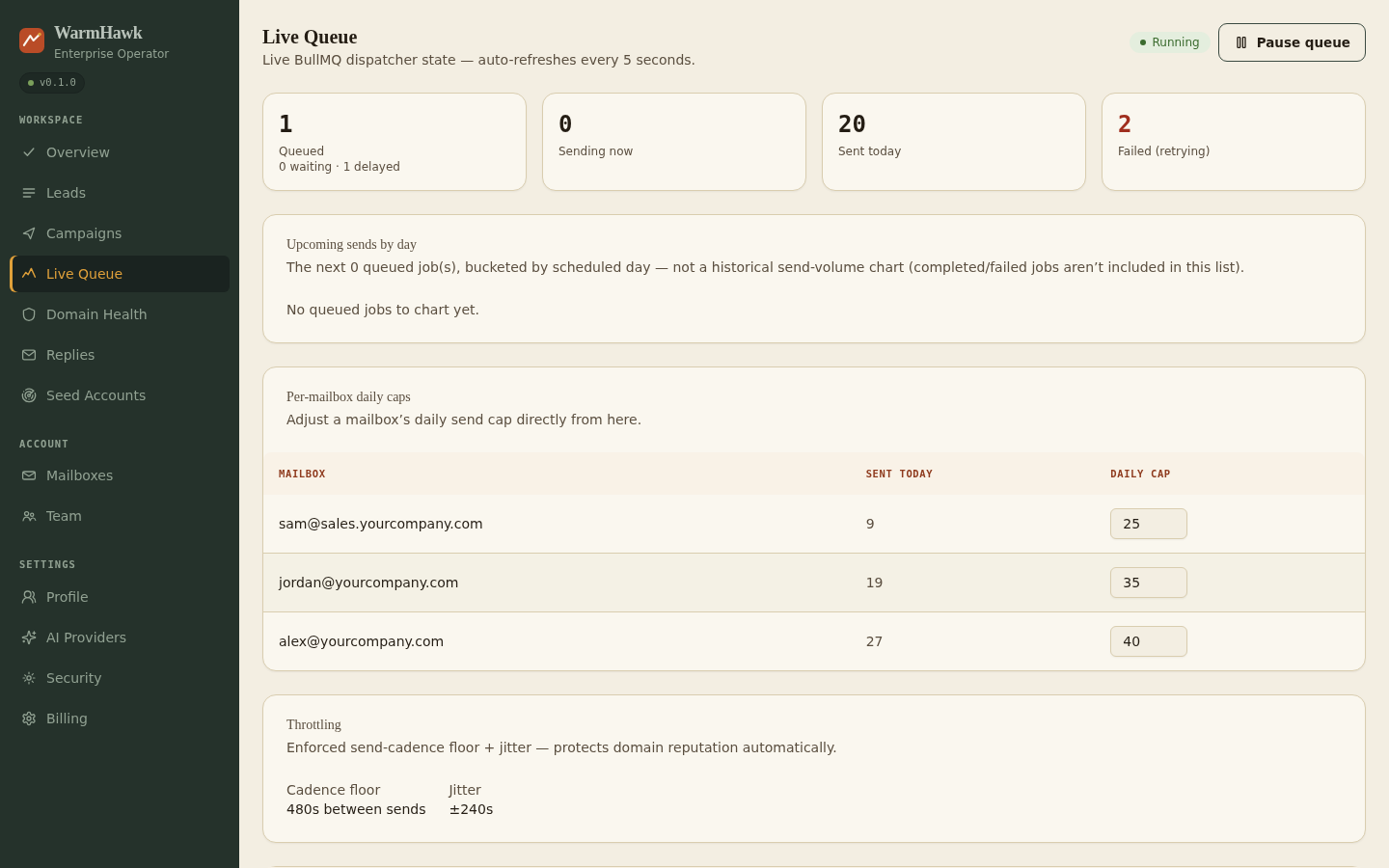Click the Failed (retrying) stat card

(x=1234, y=142)
